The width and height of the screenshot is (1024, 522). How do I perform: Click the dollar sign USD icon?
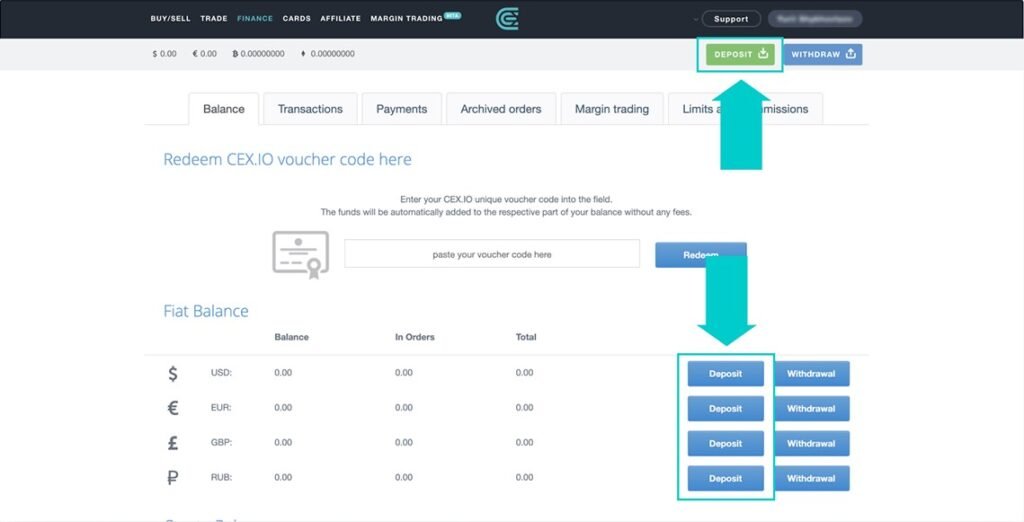pyautogui.click(x=173, y=374)
